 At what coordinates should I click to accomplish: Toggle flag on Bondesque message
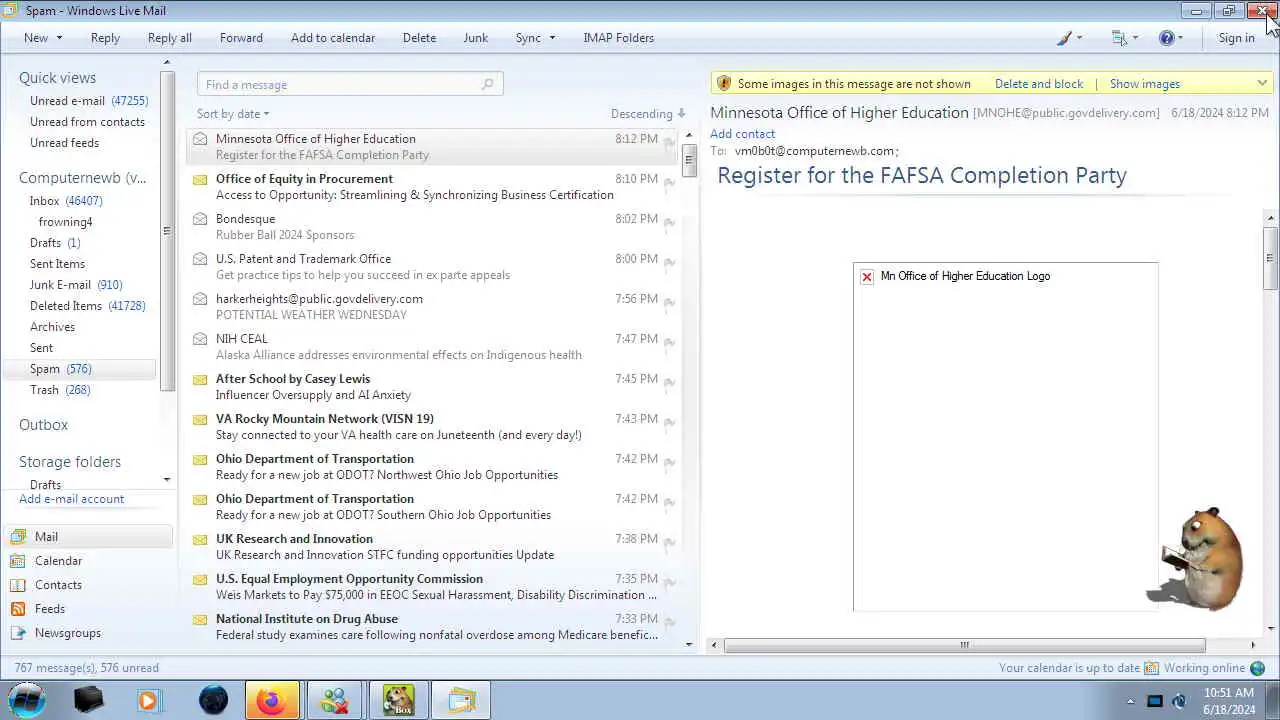pyautogui.click(x=670, y=222)
